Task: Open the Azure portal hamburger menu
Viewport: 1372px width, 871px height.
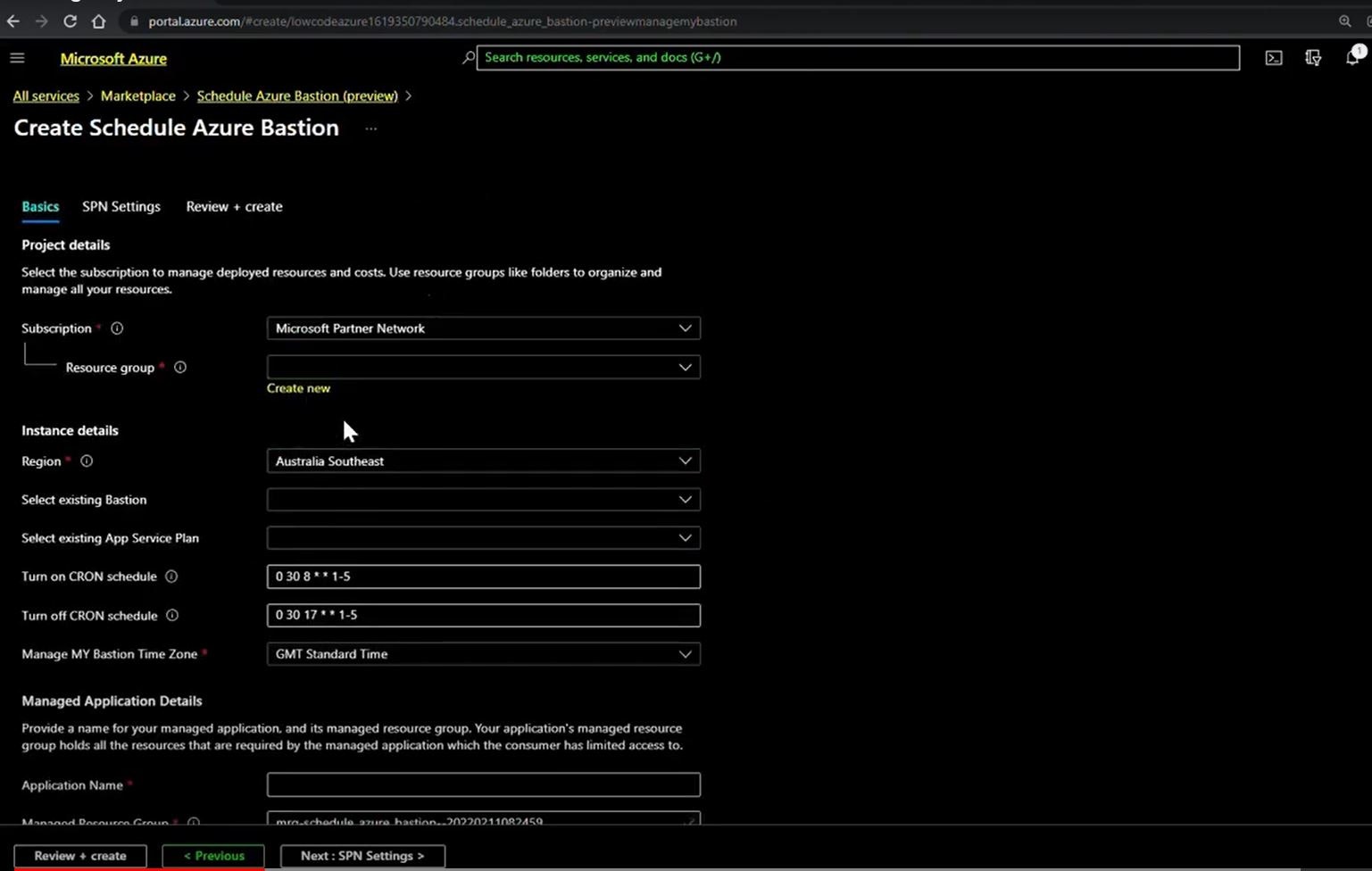Action: [x=17, y=58]
